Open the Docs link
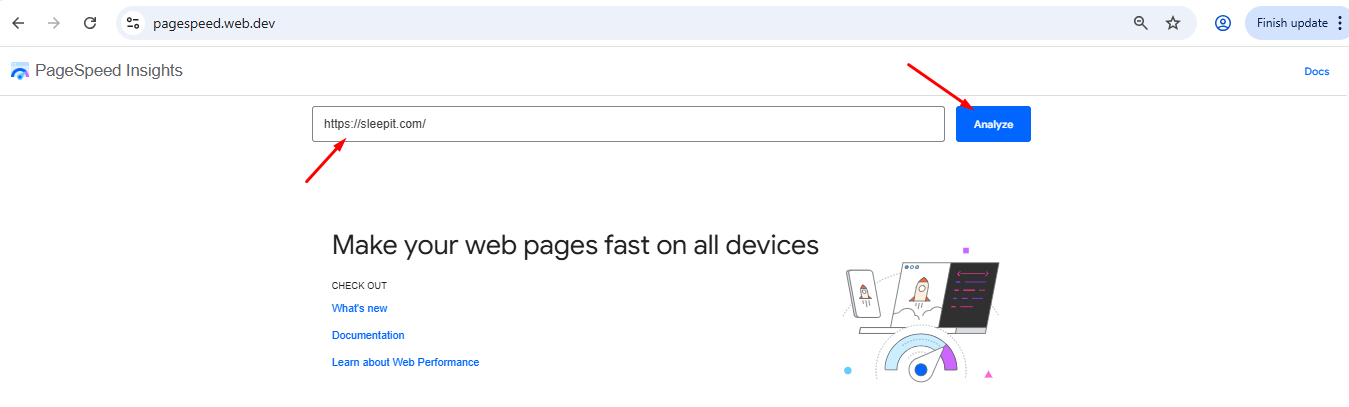The image size is (1349, 407). tap(1316, 72)
